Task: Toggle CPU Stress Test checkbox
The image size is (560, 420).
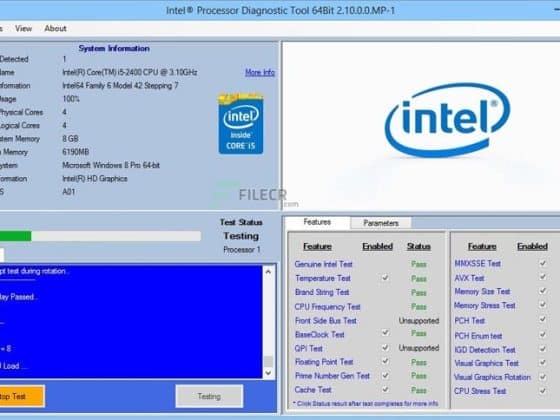Action: click(543, 391)
